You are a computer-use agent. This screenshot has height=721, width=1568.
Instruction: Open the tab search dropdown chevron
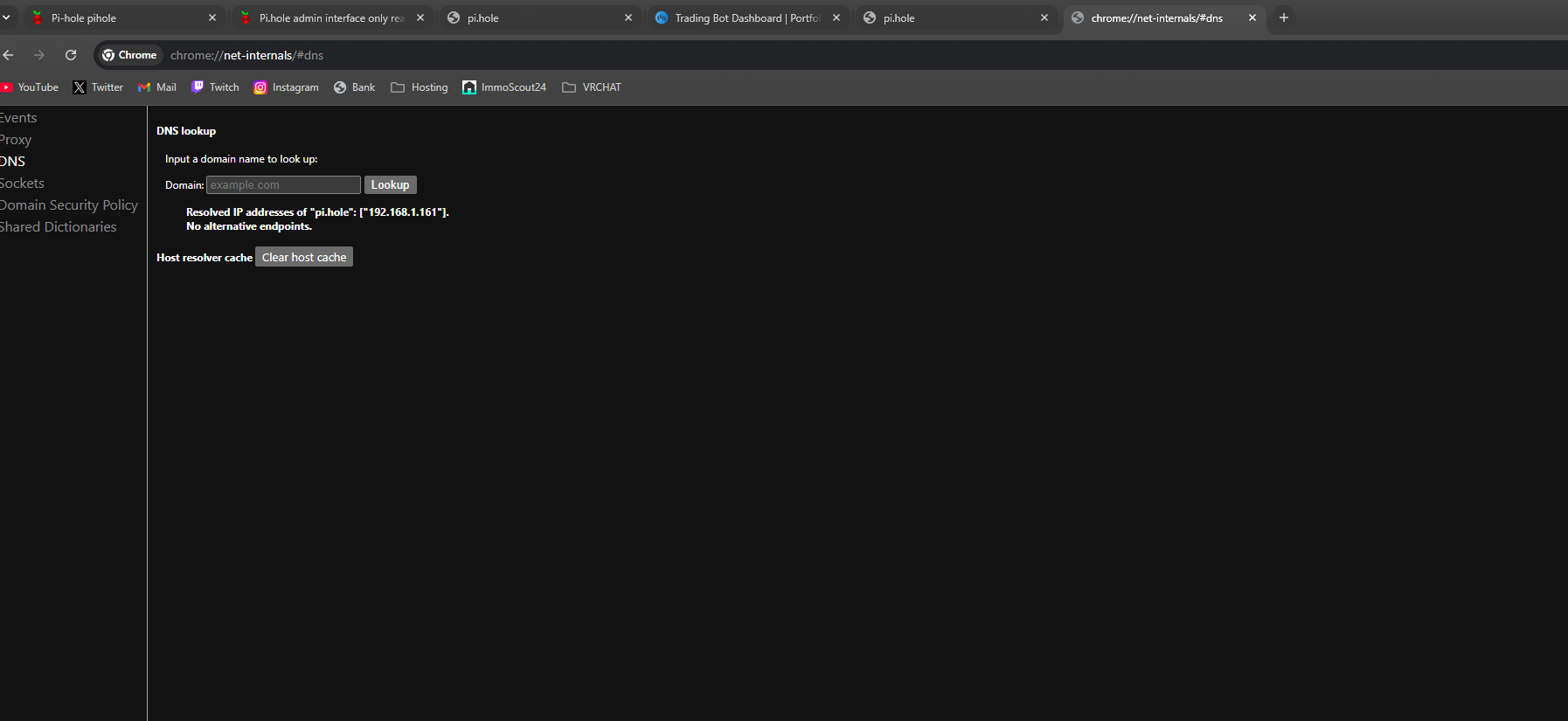pyautogui.click(x=6, y=17)
